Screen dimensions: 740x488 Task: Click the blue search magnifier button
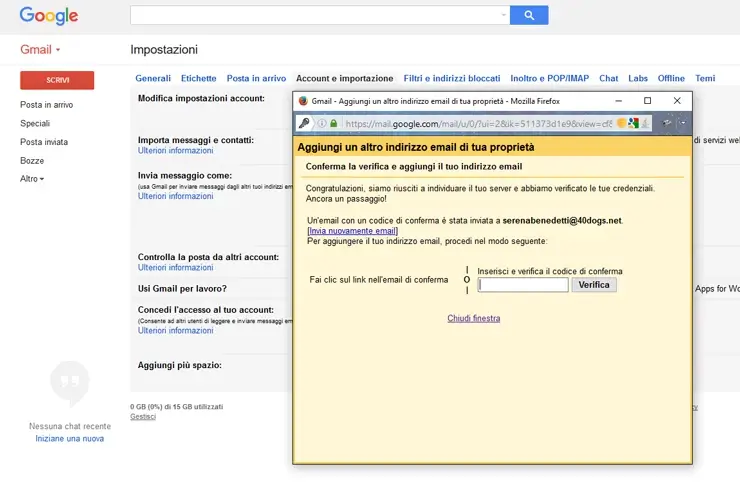(x=529, y=15)
